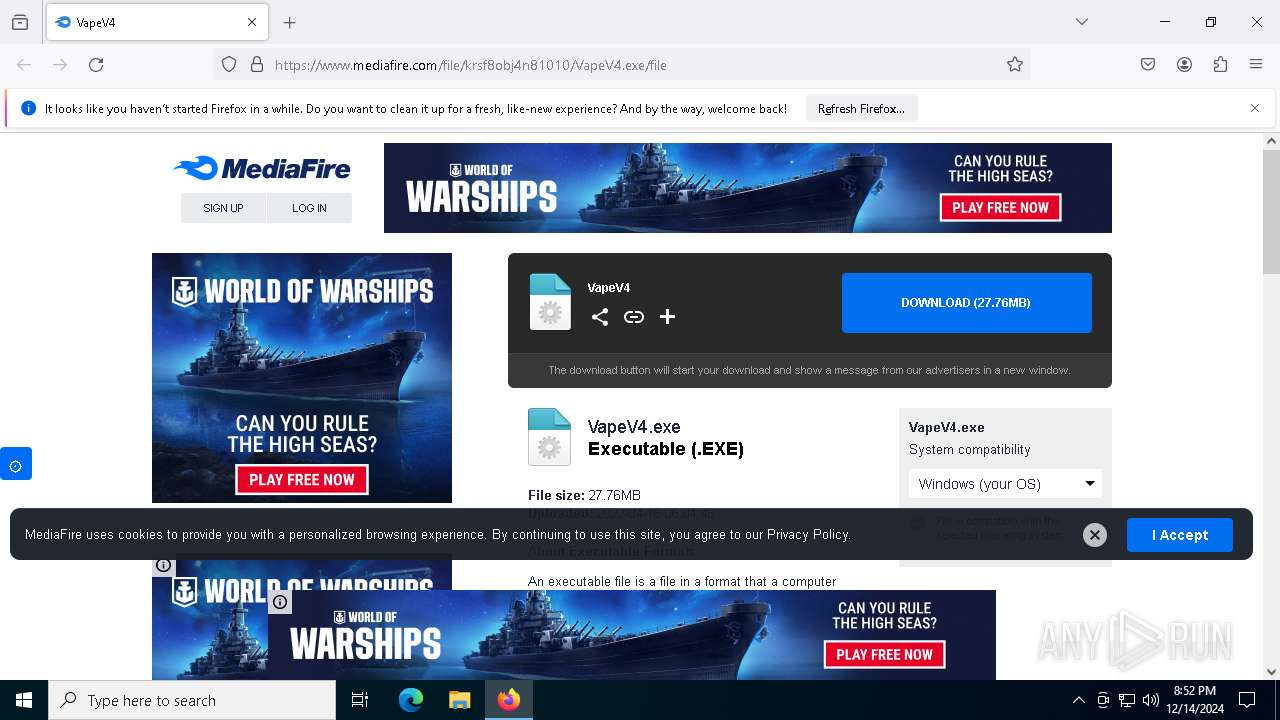This screenshot has width=1280, height=720.
Task: Click the VapeV4.exe file name heading
Action: (x=634, y=427)
